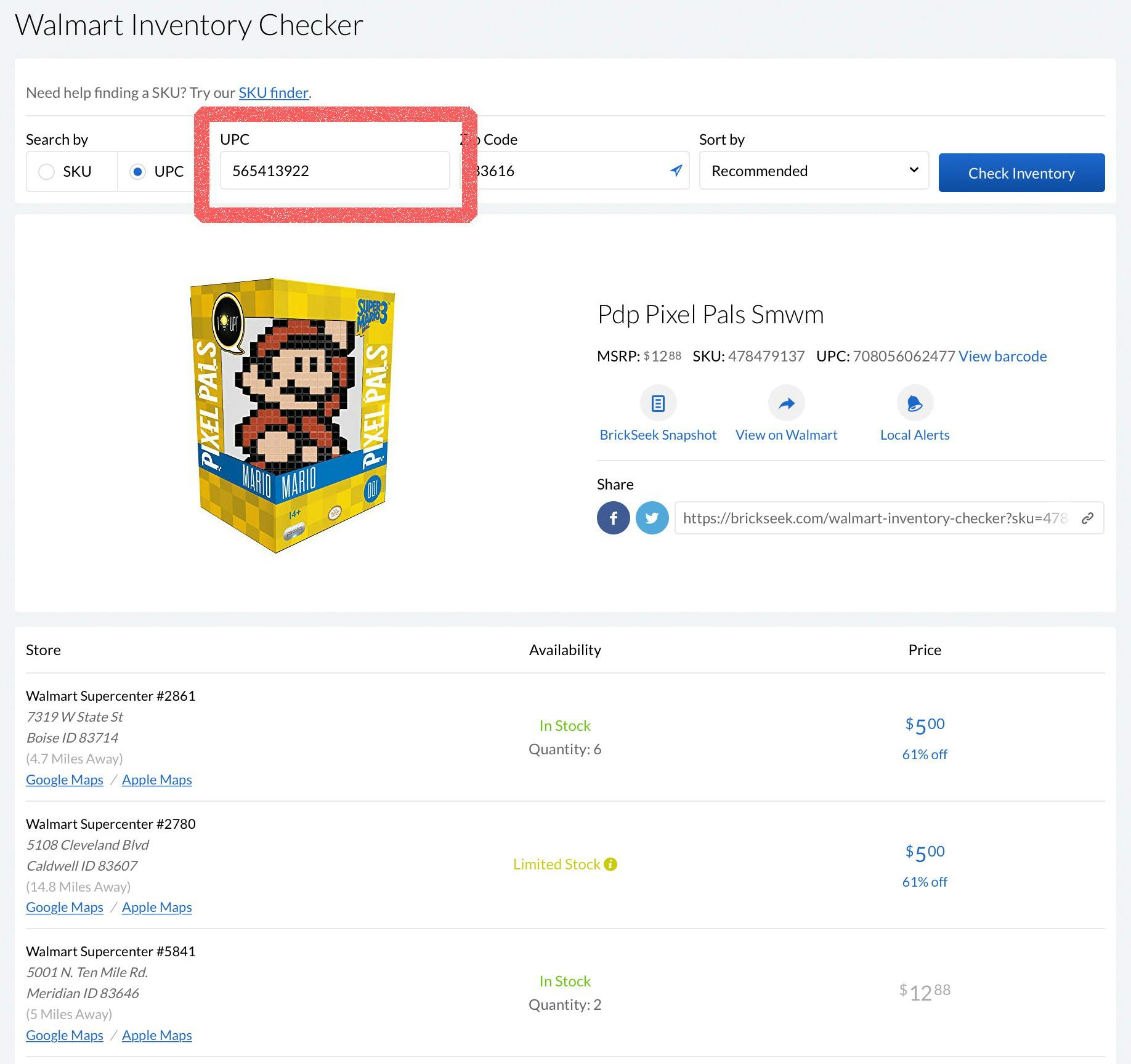1131x1064 pixels.
Task: Open Google Maps for Walmart Supercenter #2861
Action: tap(65, 780)
